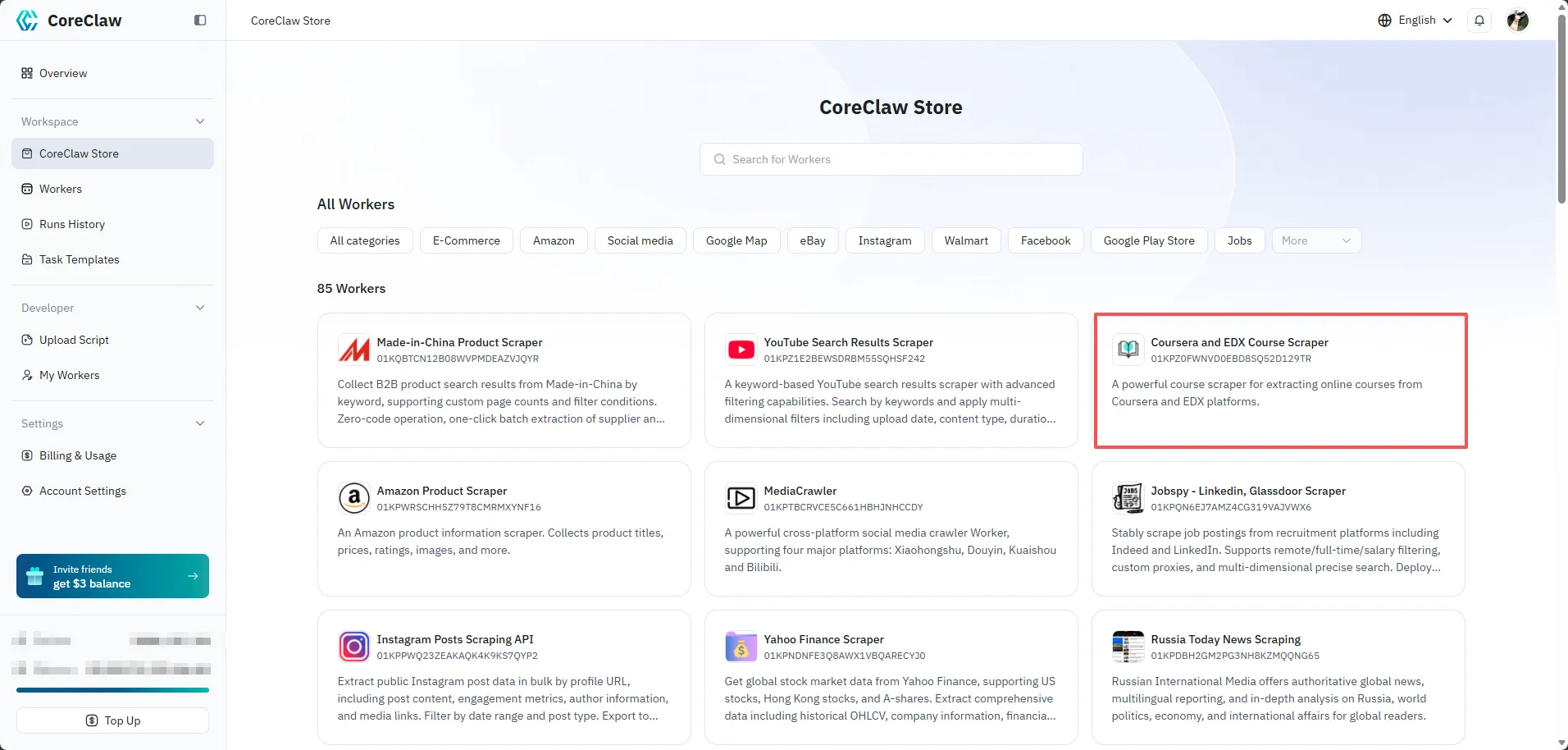Open notifications bell icon
This screenshot has width=1568, height=750.
click(x=1479, y=21)
